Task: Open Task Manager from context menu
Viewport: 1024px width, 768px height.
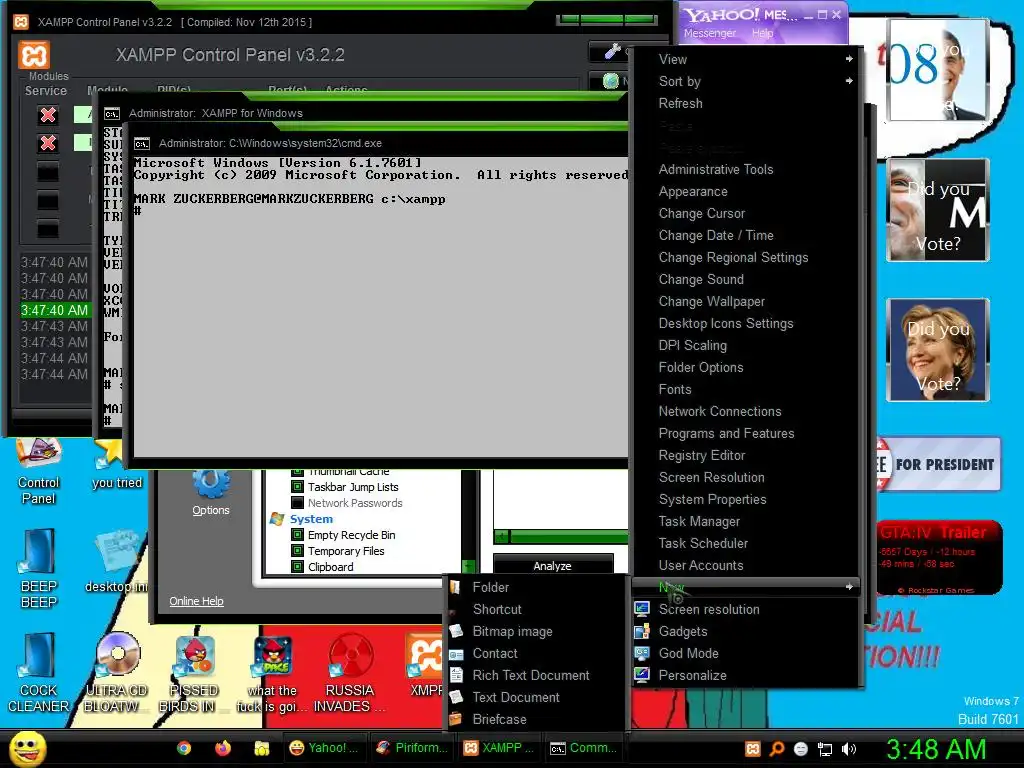Action: (699, 521)
